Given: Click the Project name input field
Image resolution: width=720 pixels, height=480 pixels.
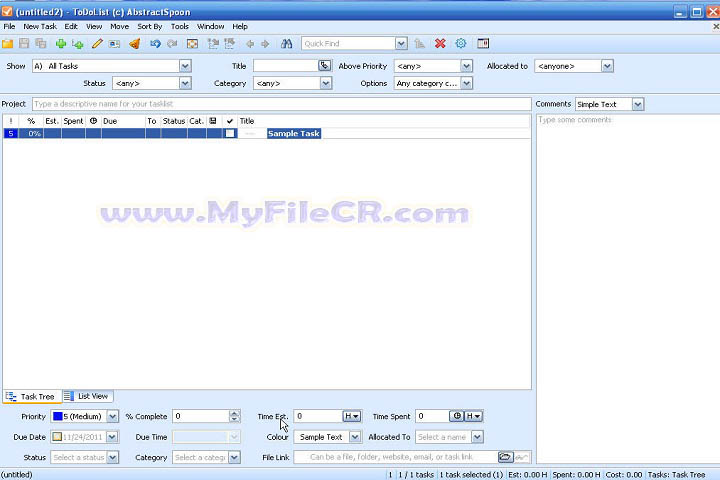Looking at the screenshot, I should [x=281, y=104].
